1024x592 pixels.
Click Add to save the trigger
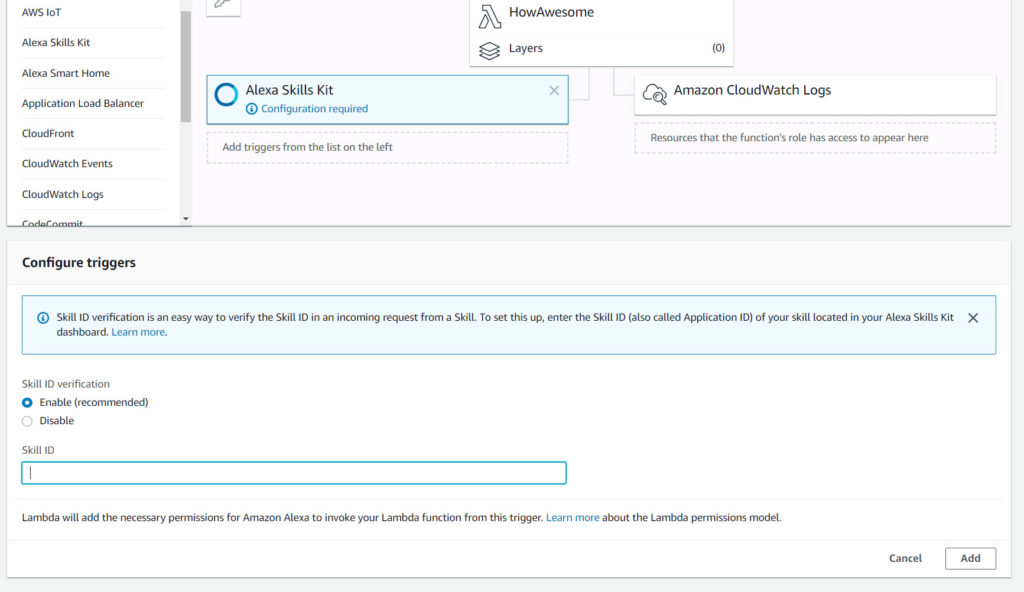969,558
